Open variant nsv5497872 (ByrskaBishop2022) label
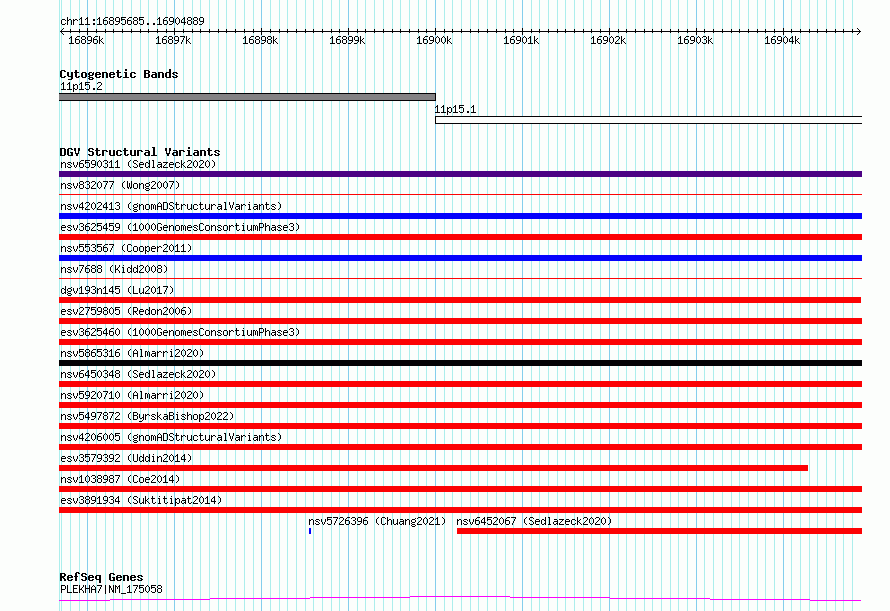The image size is (890, 611). pyautogui.click(x=147, y=416)
